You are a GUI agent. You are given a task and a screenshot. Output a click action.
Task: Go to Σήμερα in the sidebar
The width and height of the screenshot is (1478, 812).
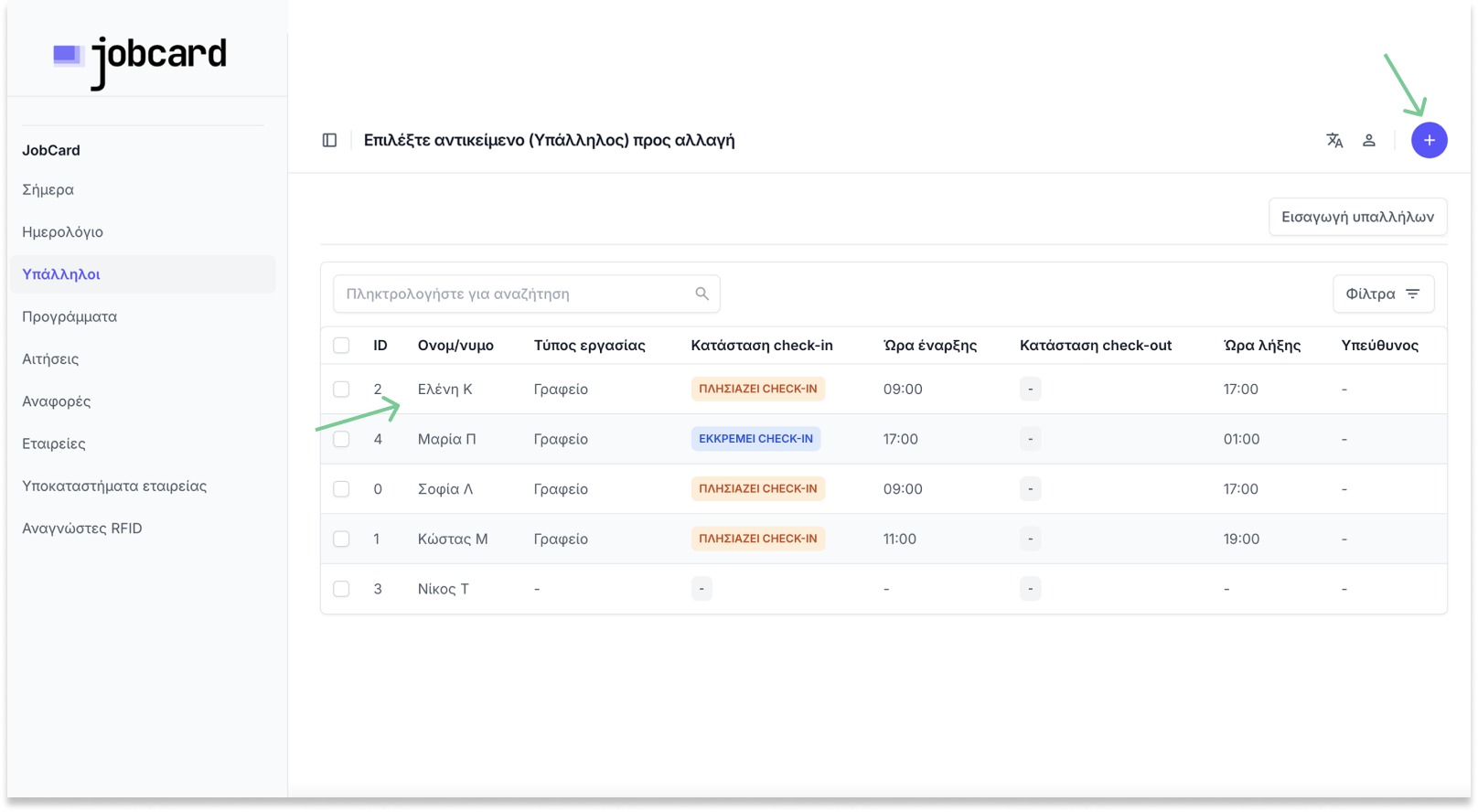click(48, 189)
